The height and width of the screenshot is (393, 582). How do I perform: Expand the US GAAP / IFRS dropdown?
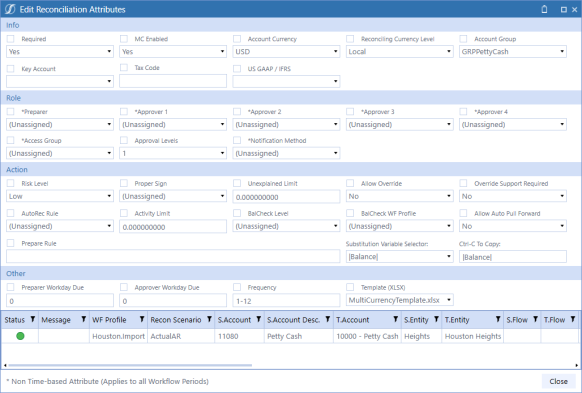286,81
